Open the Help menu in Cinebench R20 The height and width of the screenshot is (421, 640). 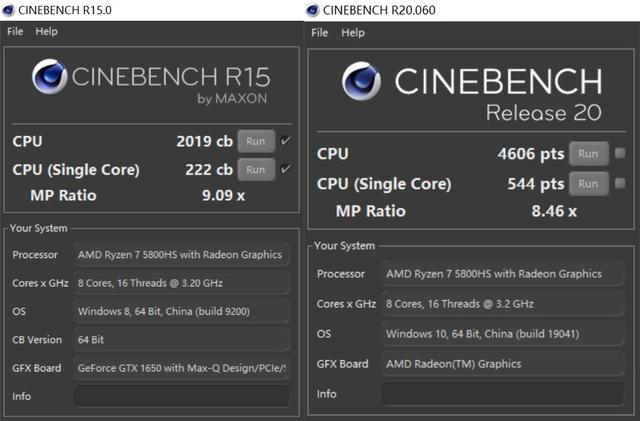[x=353, y=32]
